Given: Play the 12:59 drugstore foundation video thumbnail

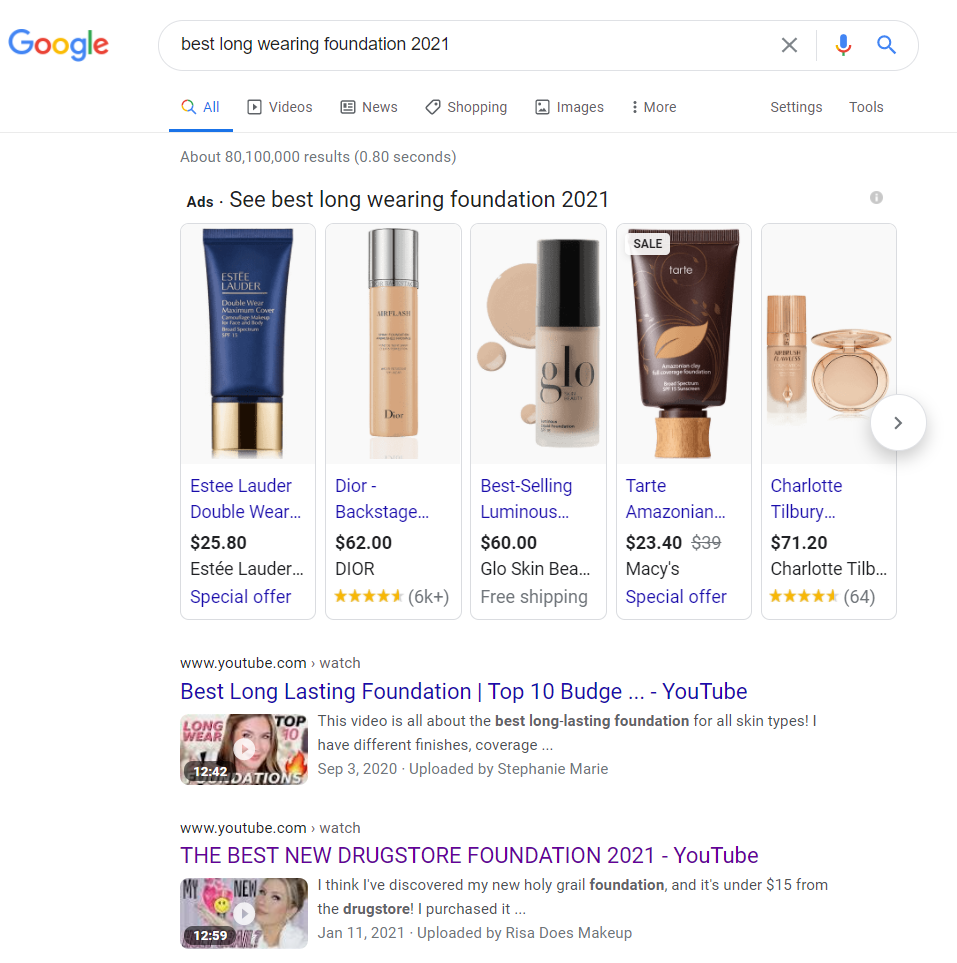Looking at the screenshot, I should pyautogui.click(x=244, y=913).
